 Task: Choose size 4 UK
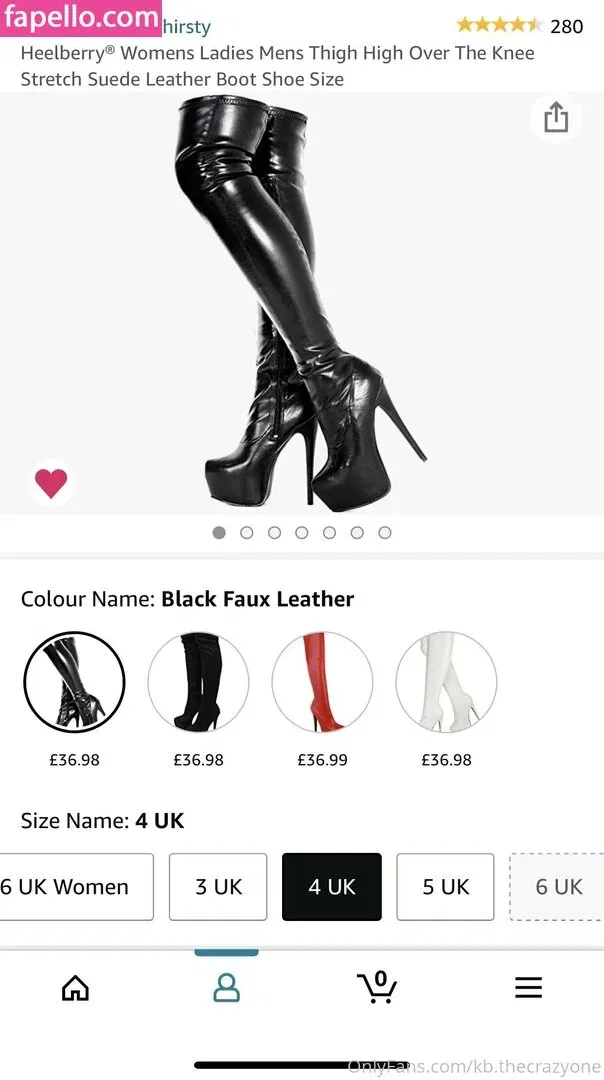332,887
